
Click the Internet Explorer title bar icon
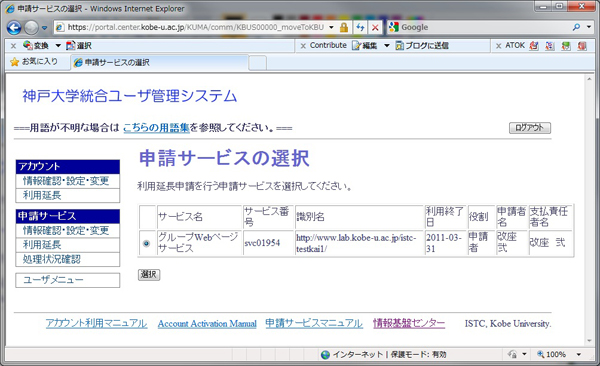pyautogui.click(x=10, y=8)
